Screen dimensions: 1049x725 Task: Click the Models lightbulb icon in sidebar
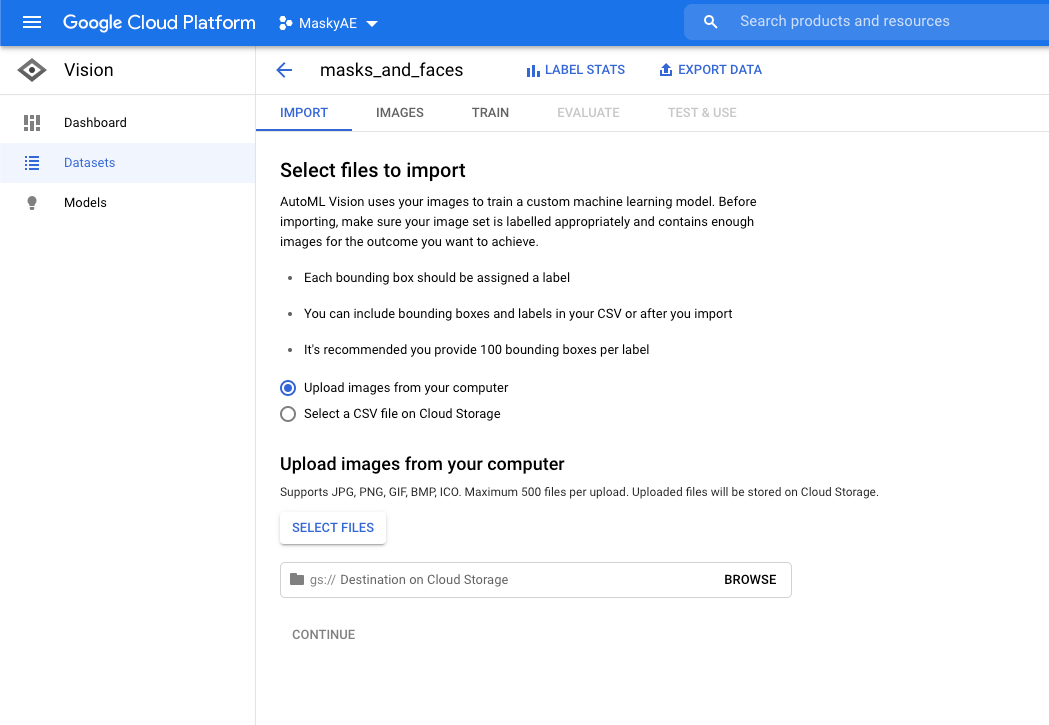(32, 203)
